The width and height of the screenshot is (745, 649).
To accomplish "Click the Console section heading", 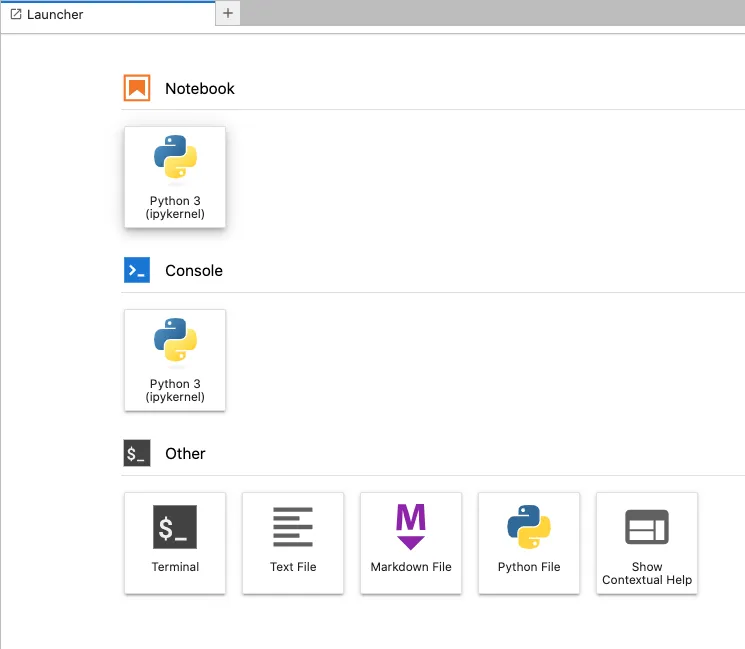I will 194,270.
